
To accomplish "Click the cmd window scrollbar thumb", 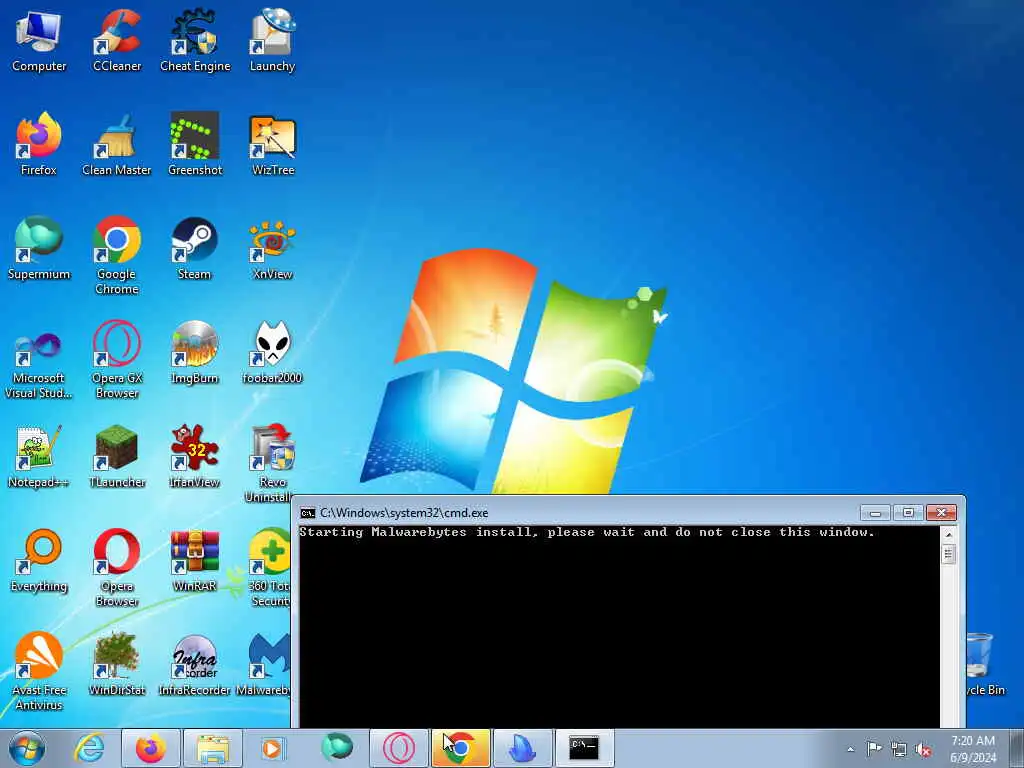I will [x=949, y=554].
